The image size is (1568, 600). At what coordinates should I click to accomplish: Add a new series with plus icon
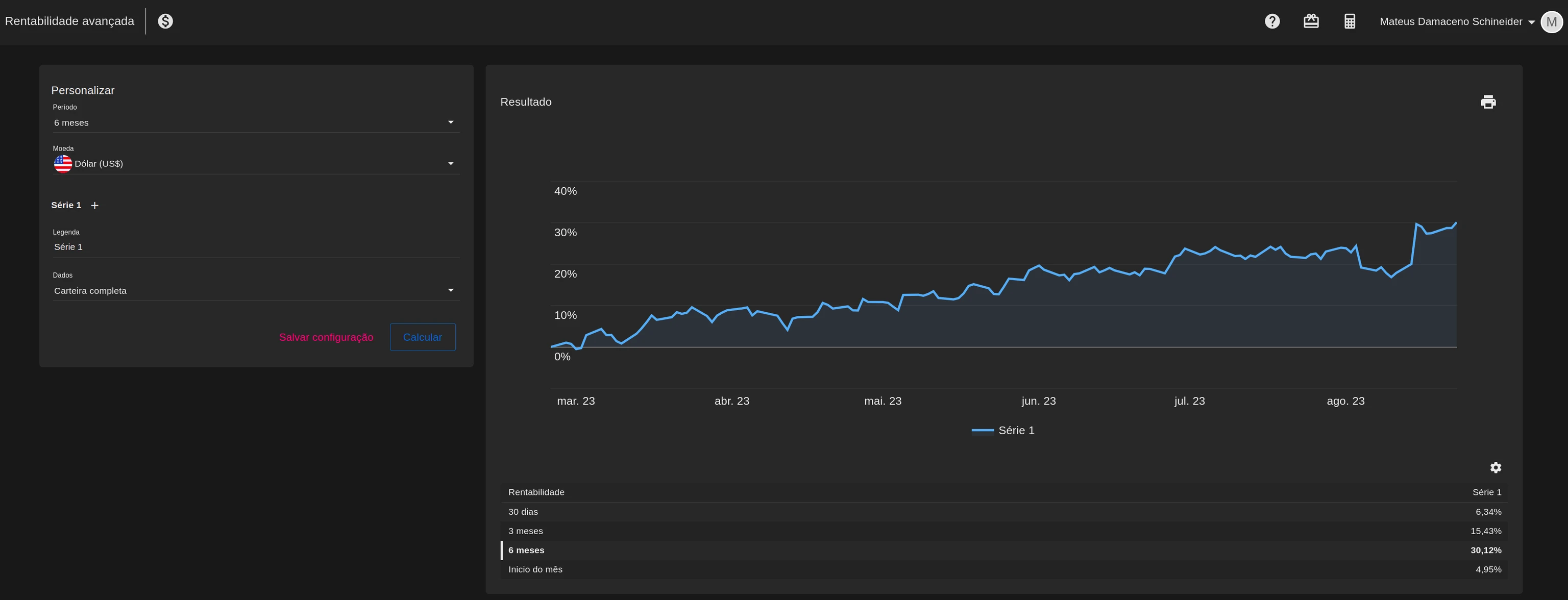(94, 206)
